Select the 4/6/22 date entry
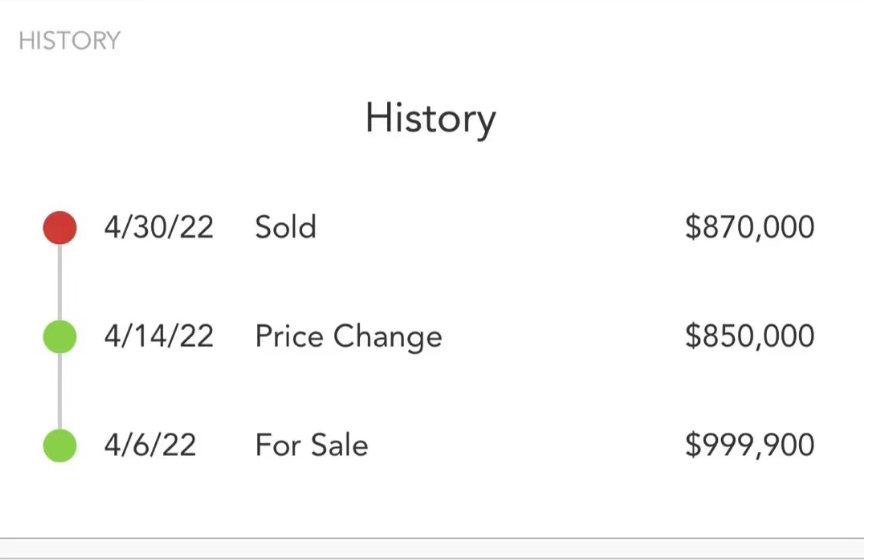The image size is (870, 560). [150, 445]
